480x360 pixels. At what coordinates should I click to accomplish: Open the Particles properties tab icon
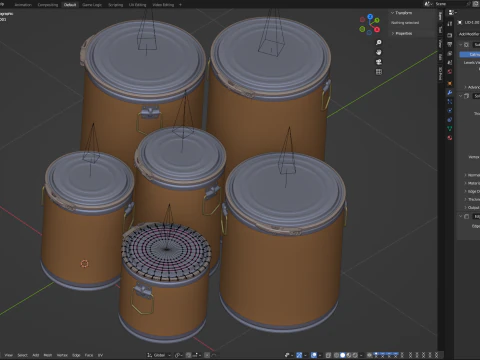pos(450,101)
